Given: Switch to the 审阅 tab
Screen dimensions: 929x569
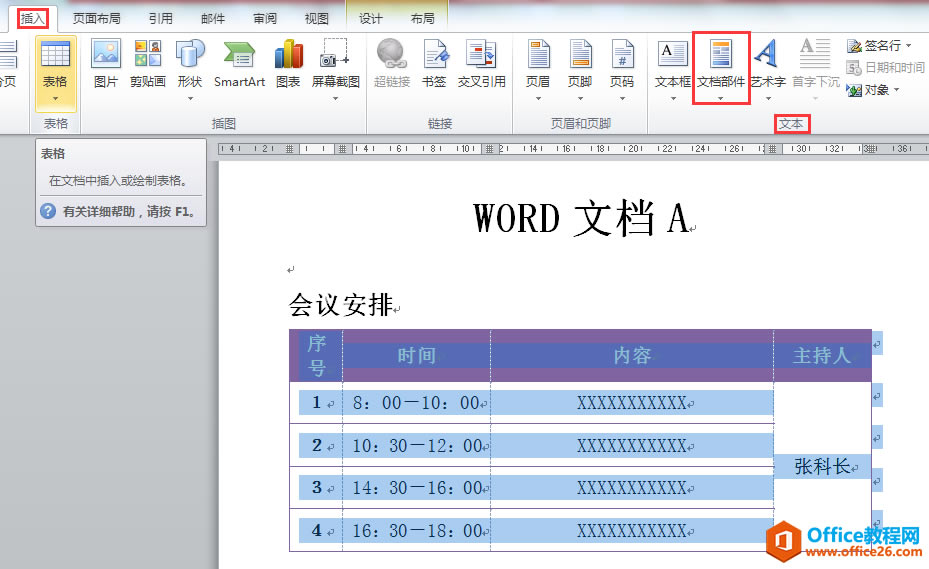Looking at the screenshot, I should 265,19.
